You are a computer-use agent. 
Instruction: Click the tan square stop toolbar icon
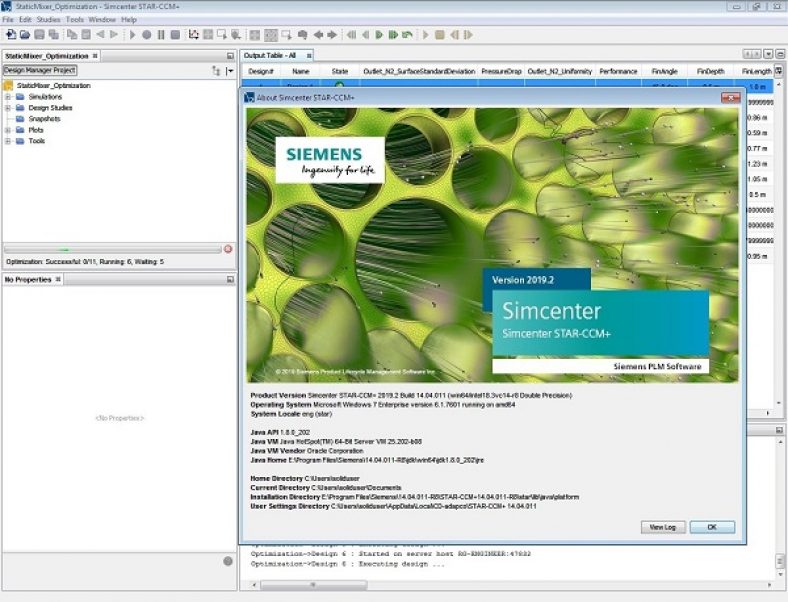pos(440,35)
